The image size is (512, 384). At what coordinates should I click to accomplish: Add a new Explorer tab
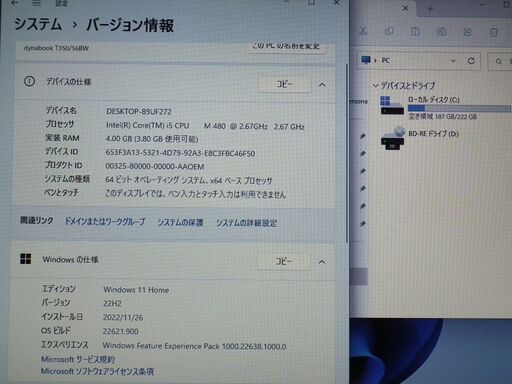(x=430, y=9)
